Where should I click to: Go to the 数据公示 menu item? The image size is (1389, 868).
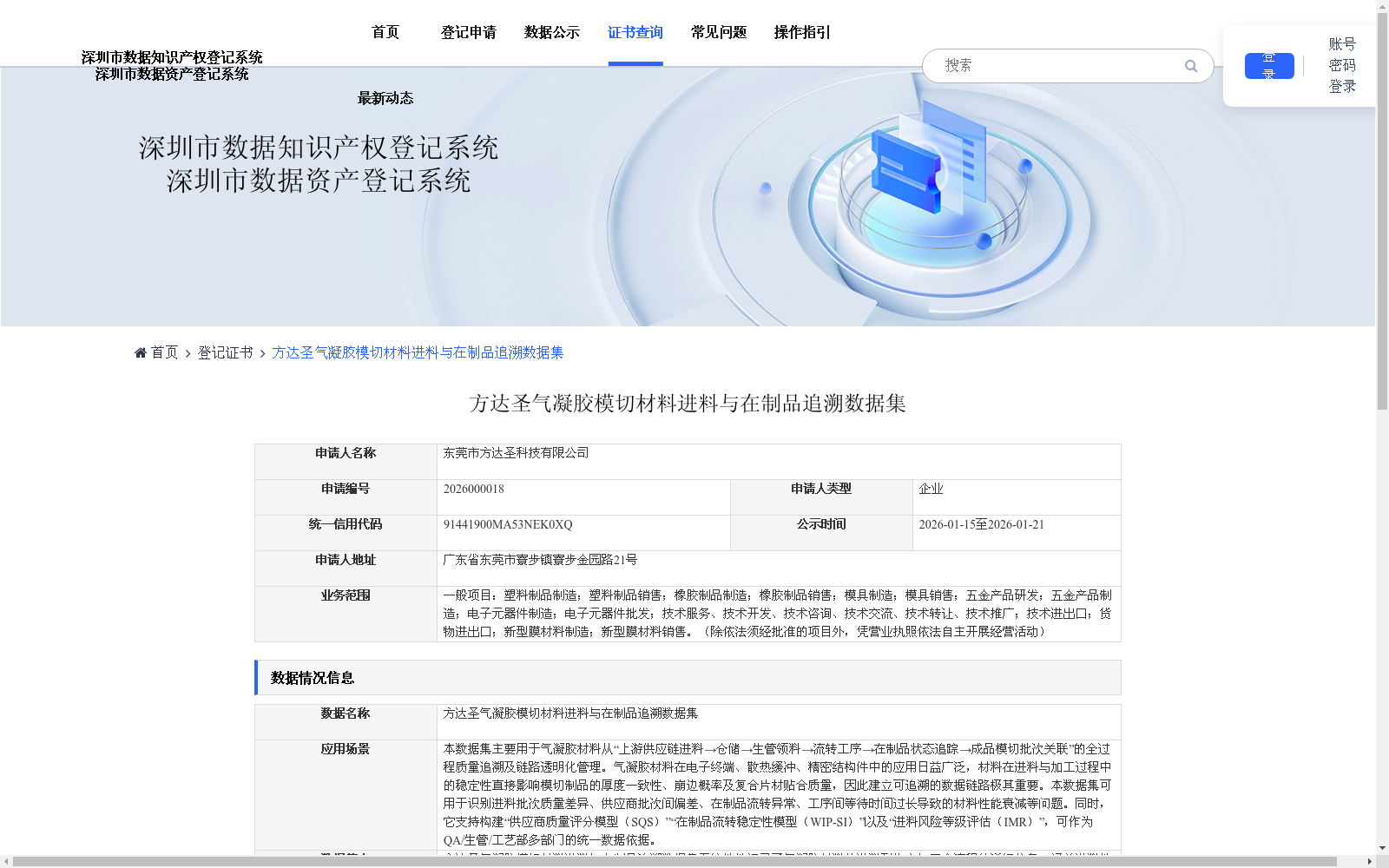552,32
